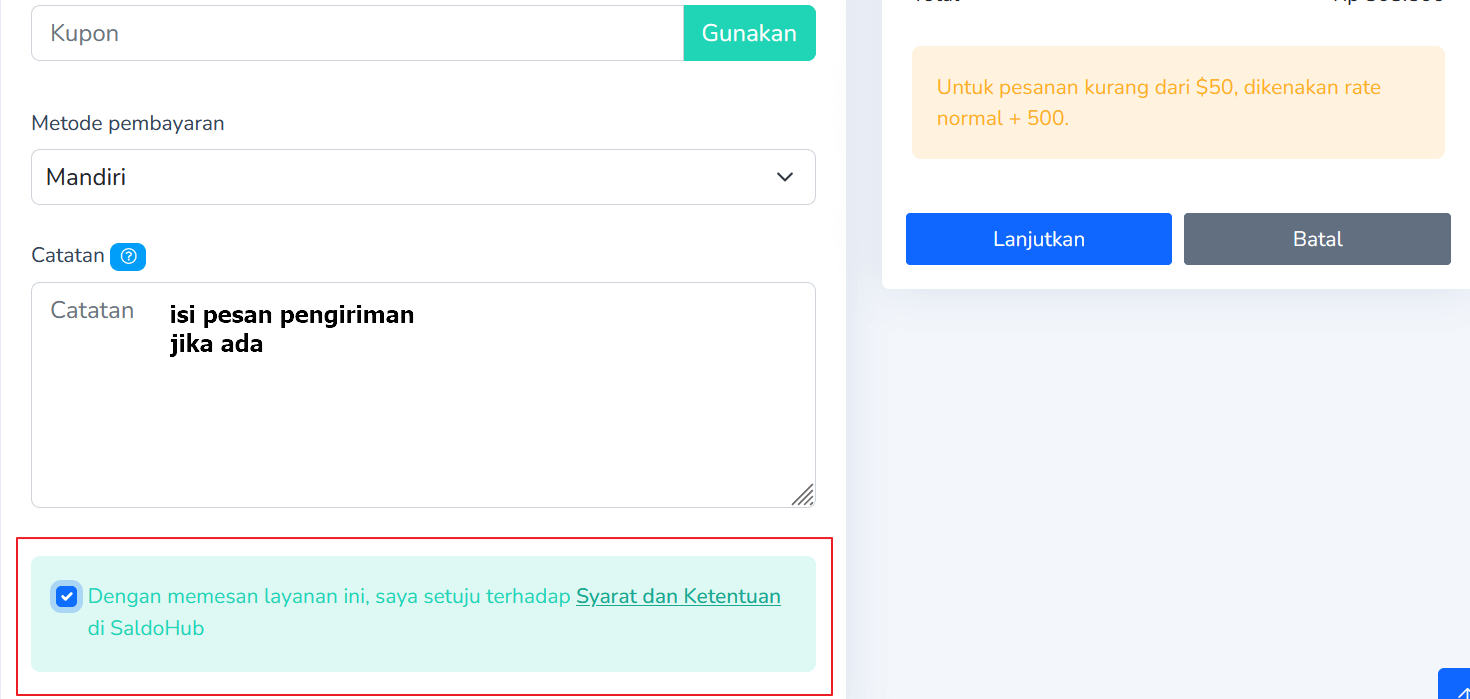Image resolution: width=1470 pixels, height=699 pixels.
Task: Click the resize grip of the Catatan textarea
Action: pos(802,494)
